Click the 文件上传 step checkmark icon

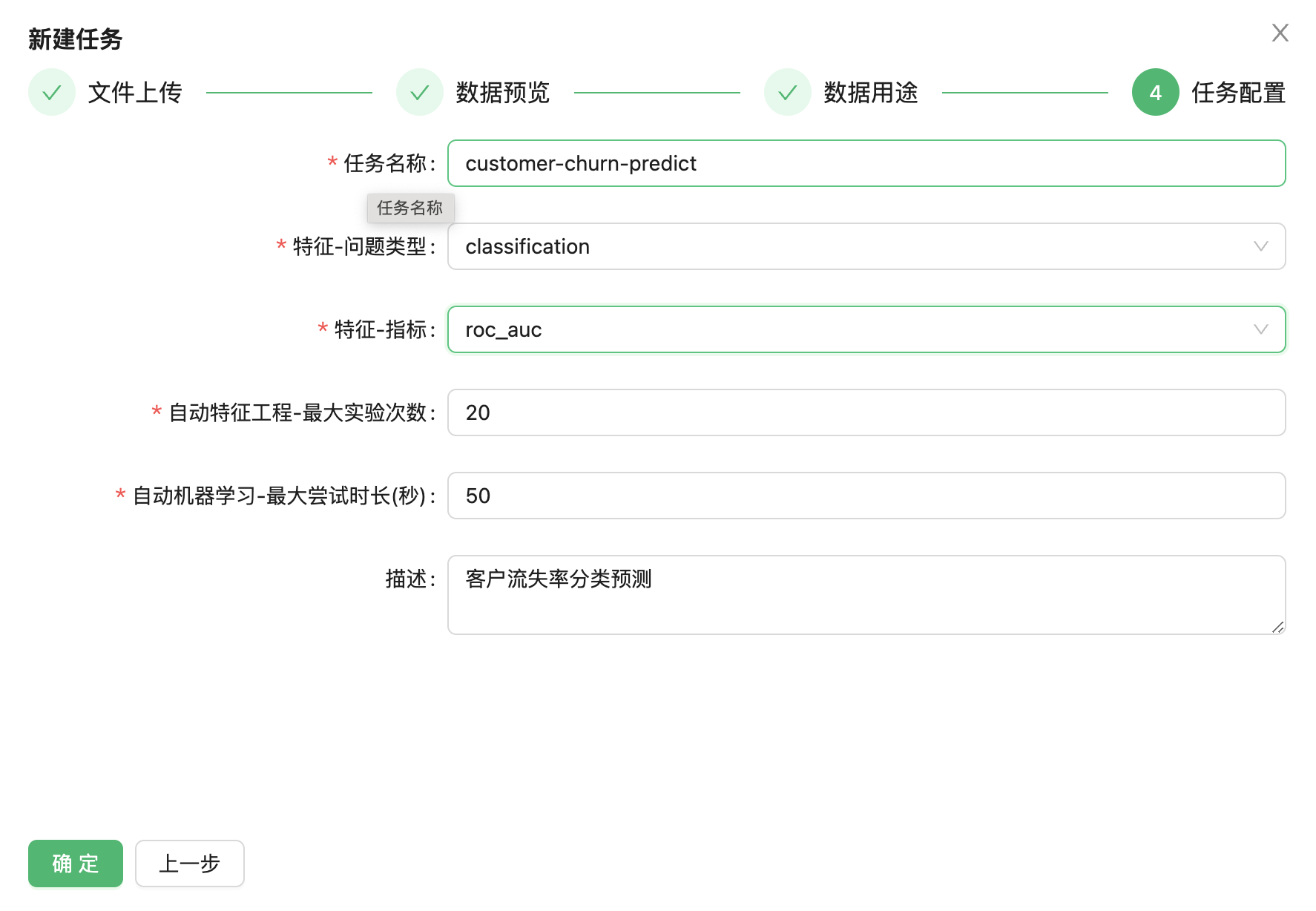[52, 93]
